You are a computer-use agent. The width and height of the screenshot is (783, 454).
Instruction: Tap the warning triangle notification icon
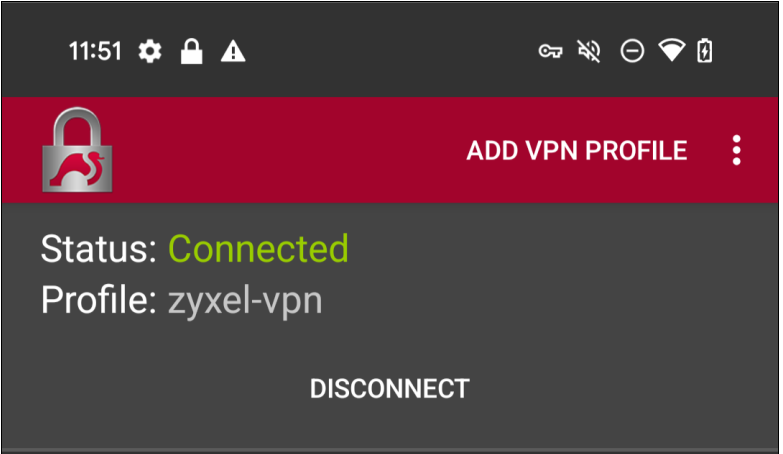(233, 52)
